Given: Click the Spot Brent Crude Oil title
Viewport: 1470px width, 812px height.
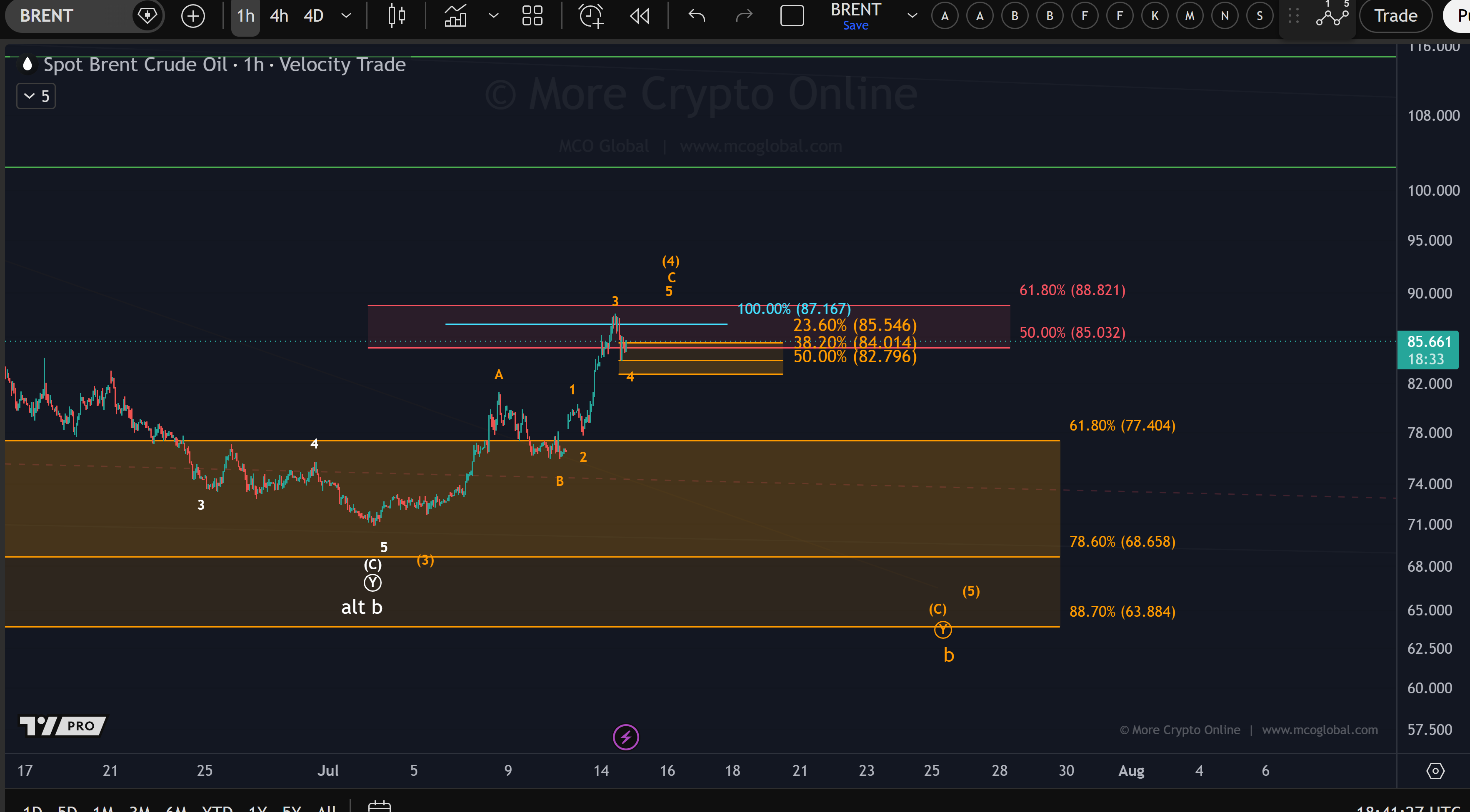Looking at the screenshot, I should 224,65.
